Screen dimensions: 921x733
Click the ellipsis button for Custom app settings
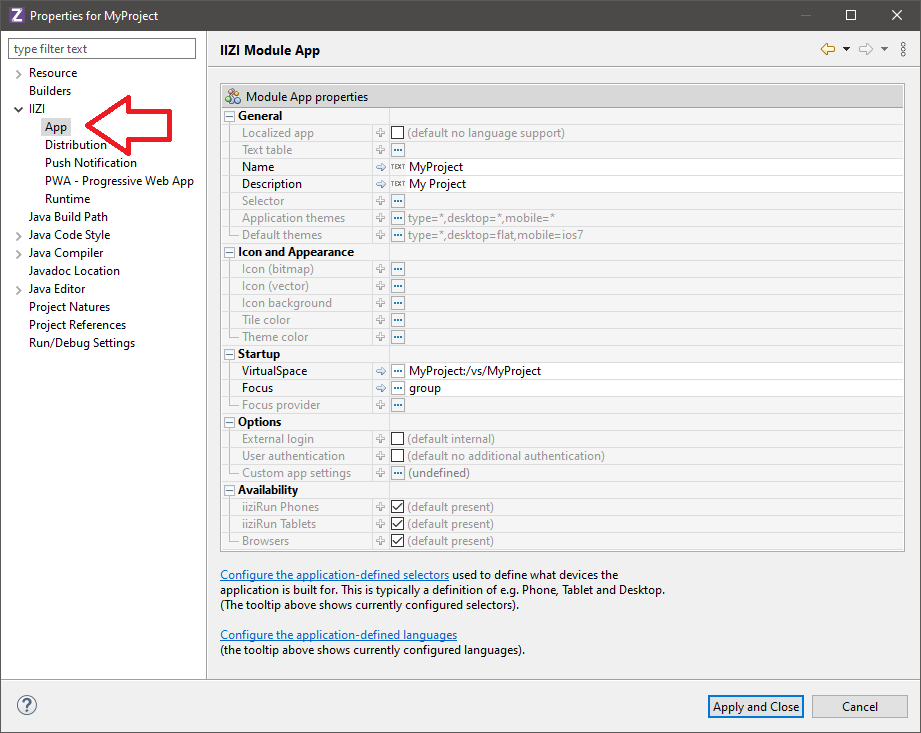pyautogui.click(x=398, y=473)
